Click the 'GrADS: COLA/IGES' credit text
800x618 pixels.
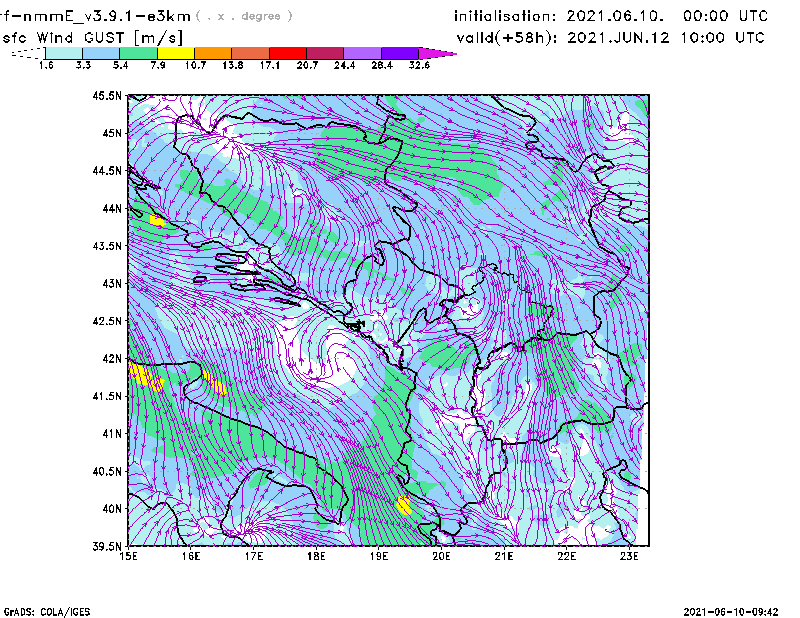47,612
